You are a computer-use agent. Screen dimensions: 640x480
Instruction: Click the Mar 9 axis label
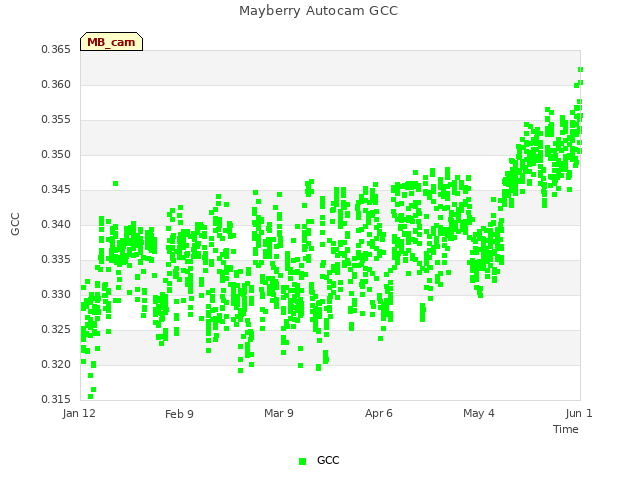[279, 413]
